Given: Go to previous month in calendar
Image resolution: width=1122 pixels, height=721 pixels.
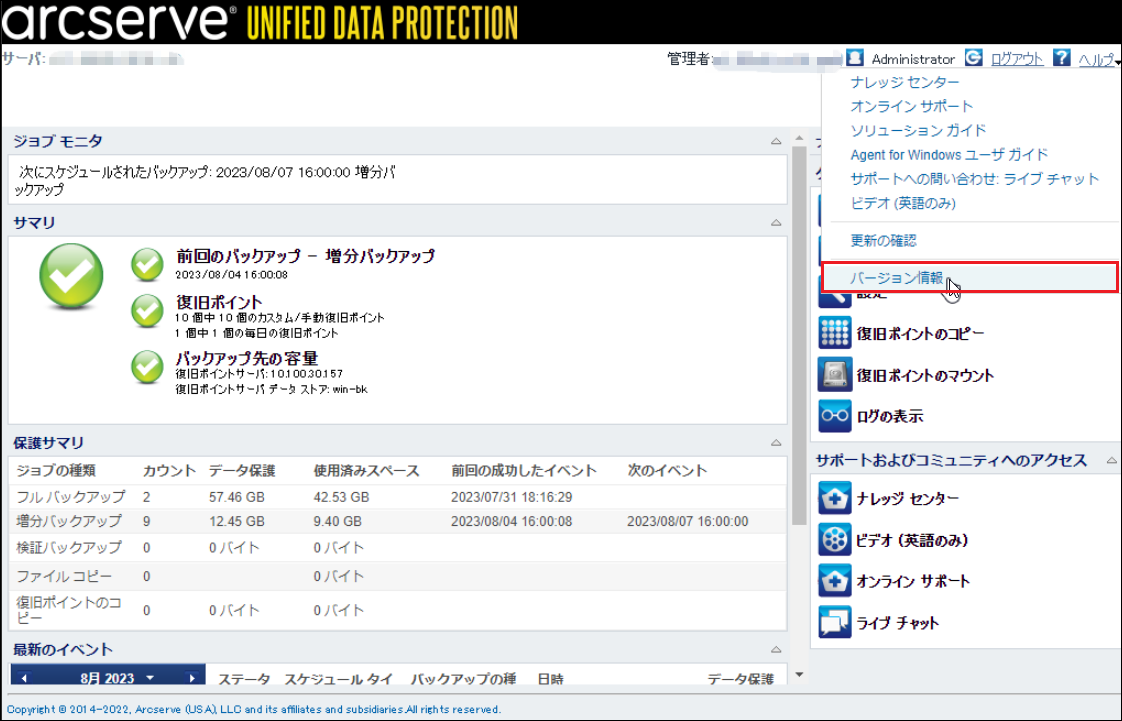Looking at the screenshot, I should (x=25, y=678).
